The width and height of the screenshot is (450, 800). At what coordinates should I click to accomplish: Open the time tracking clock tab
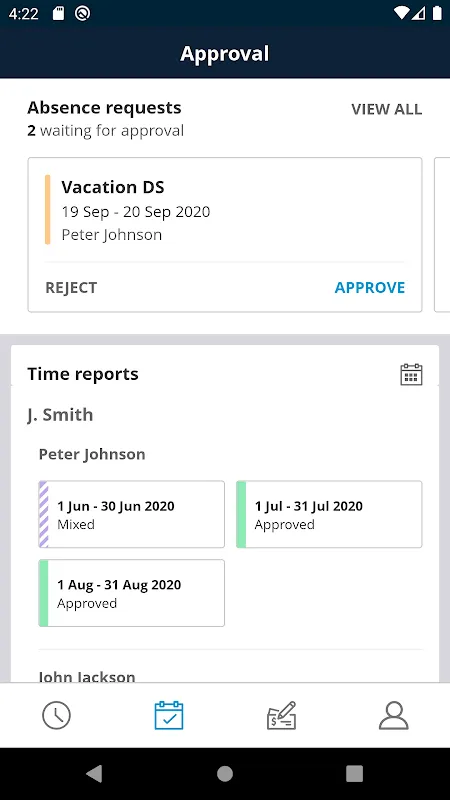point(56,715)
